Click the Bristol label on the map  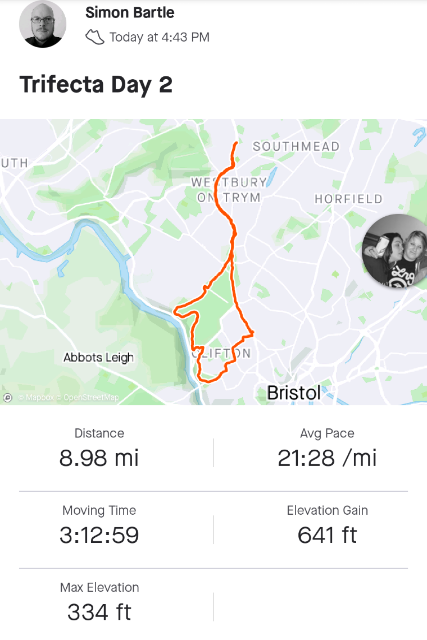[x=294, y=393]
